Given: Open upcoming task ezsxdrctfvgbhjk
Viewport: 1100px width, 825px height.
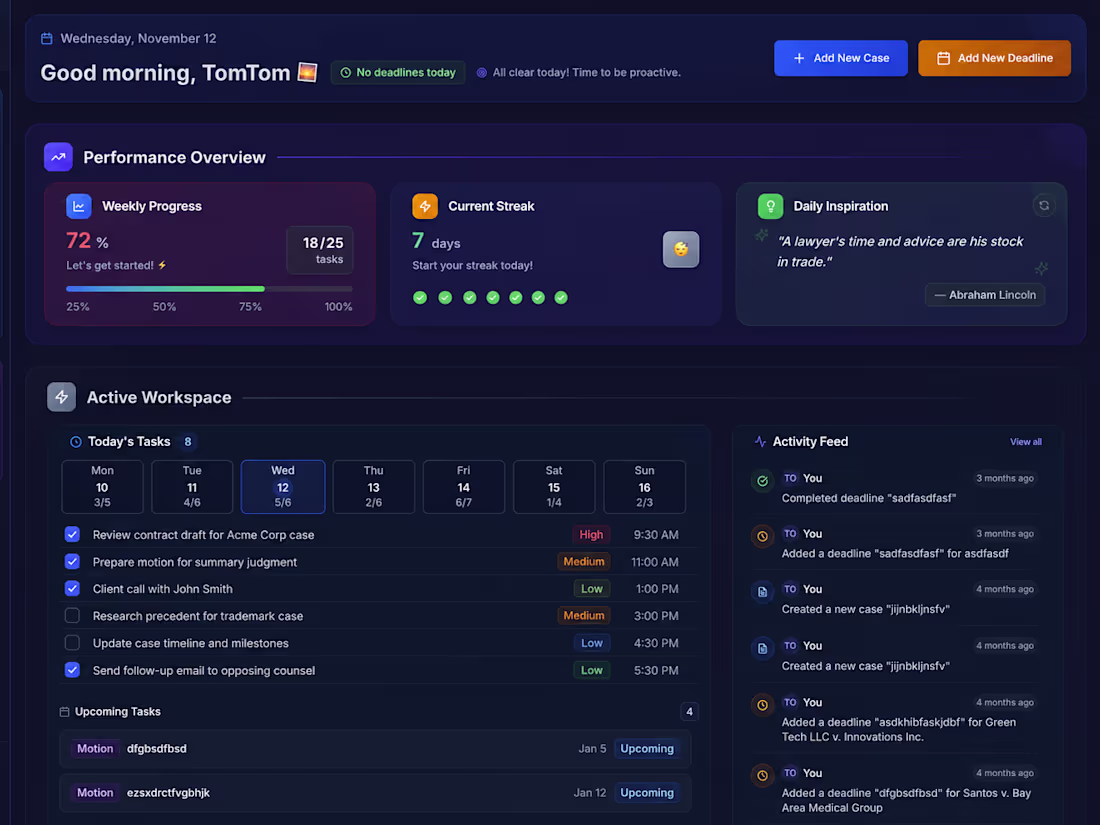Looking at the screenshot, I should pyautogui.click(x=375, y=793).
